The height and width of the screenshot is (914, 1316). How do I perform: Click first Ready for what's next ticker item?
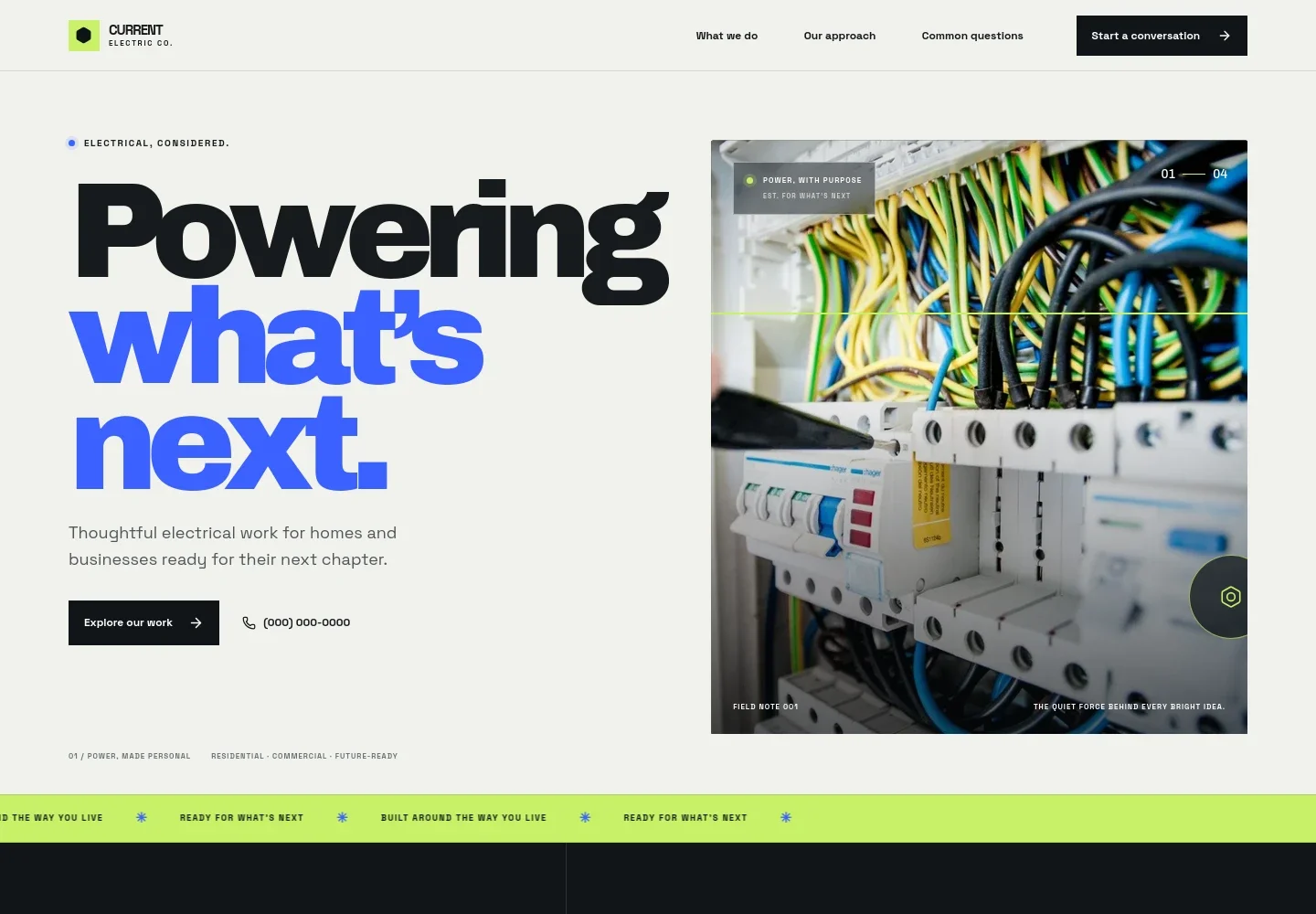pyautogui.click(x=241, y=818)
